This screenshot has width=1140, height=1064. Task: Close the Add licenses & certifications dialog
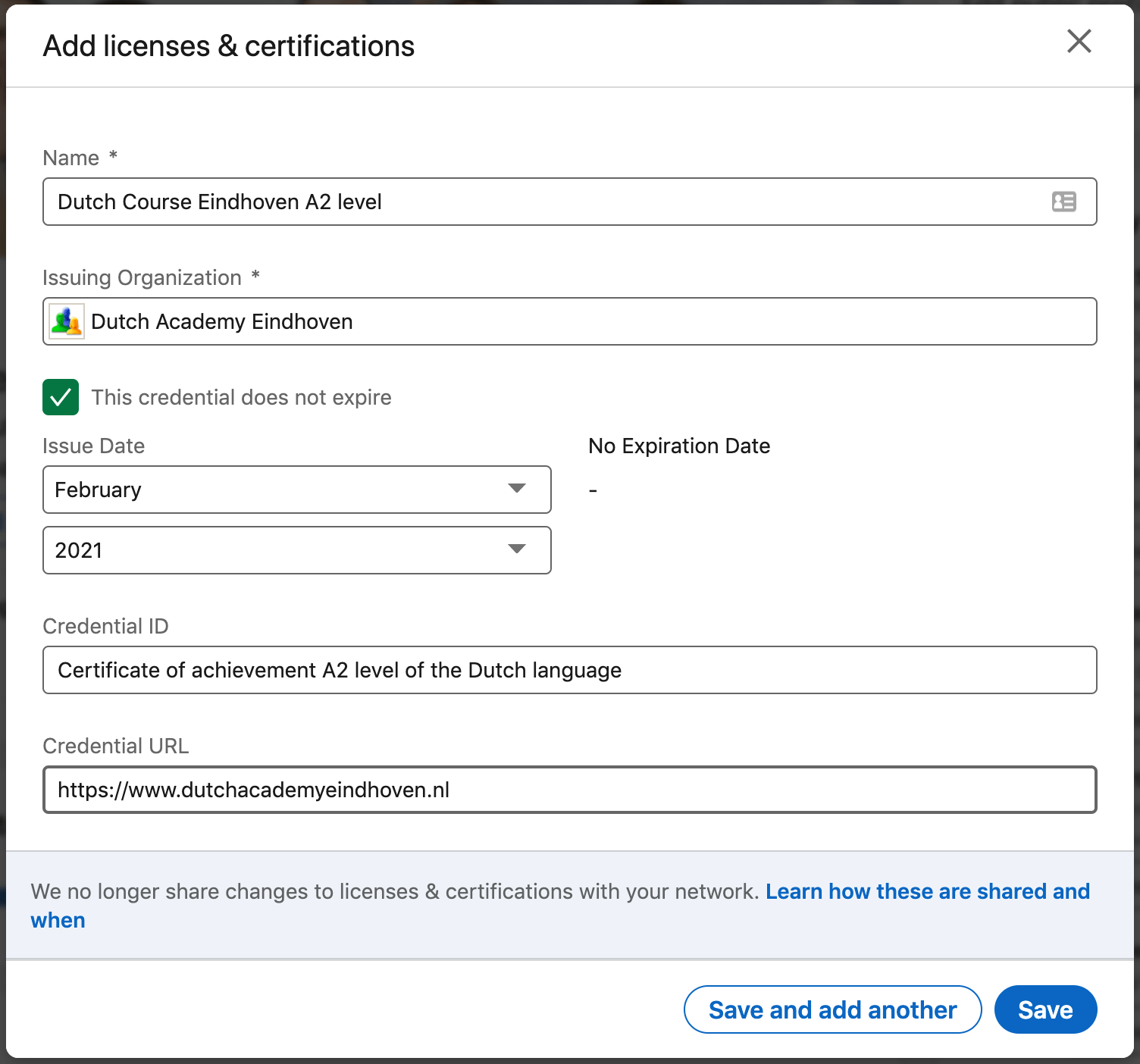pos(1079,41)
